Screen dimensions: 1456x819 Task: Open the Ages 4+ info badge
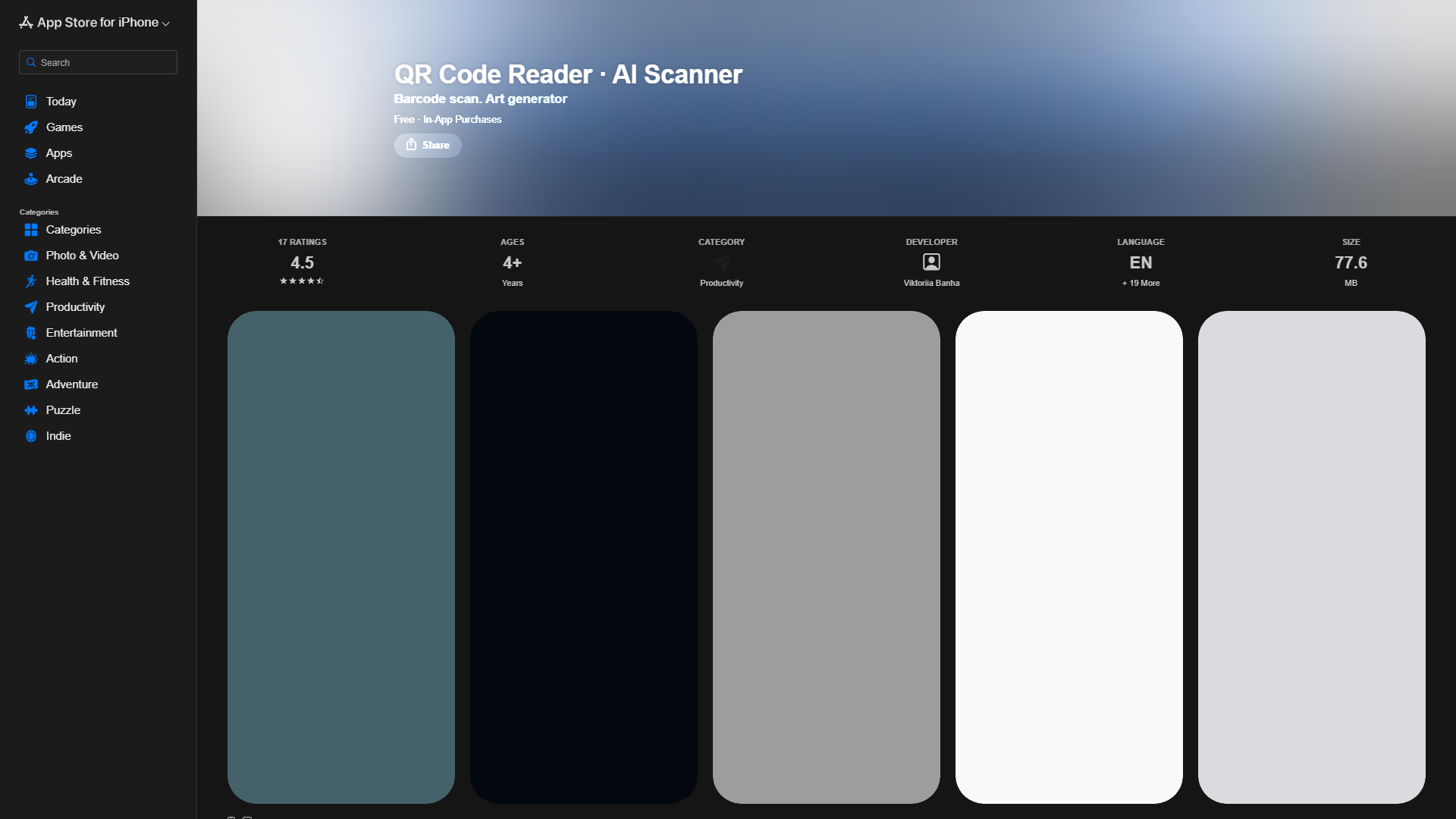512,262
